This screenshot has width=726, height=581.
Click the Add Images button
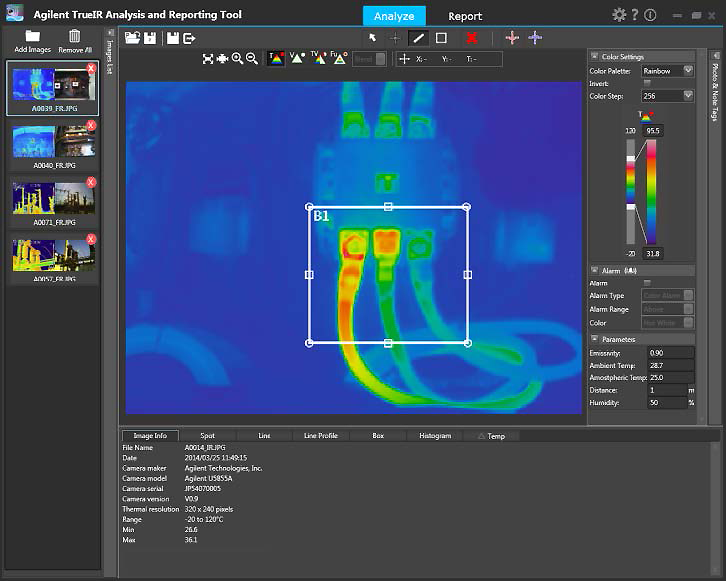pos(33,37)
